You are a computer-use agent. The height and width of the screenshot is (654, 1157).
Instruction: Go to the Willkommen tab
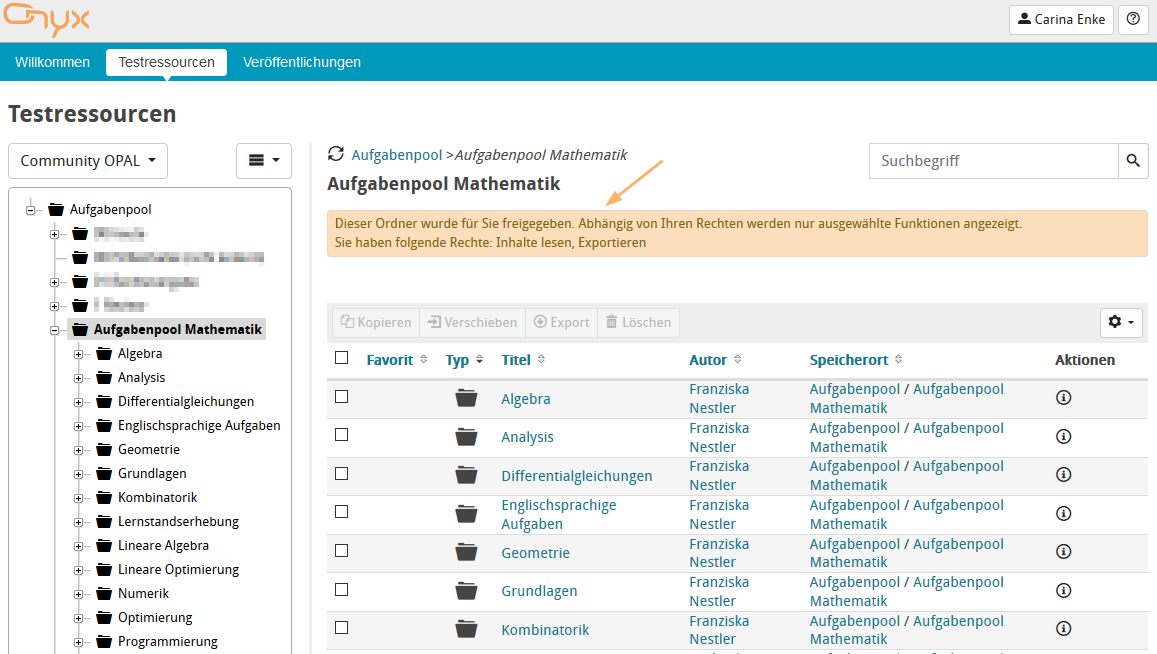coord(52,62)
